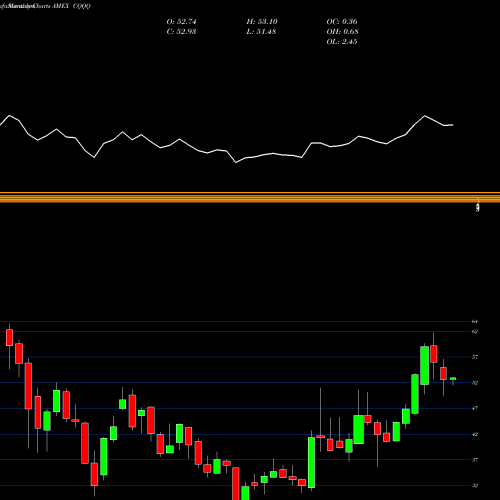Click the 64 price axis label
Viewport: 500px width, 500px height.
[x=475, y=322]
